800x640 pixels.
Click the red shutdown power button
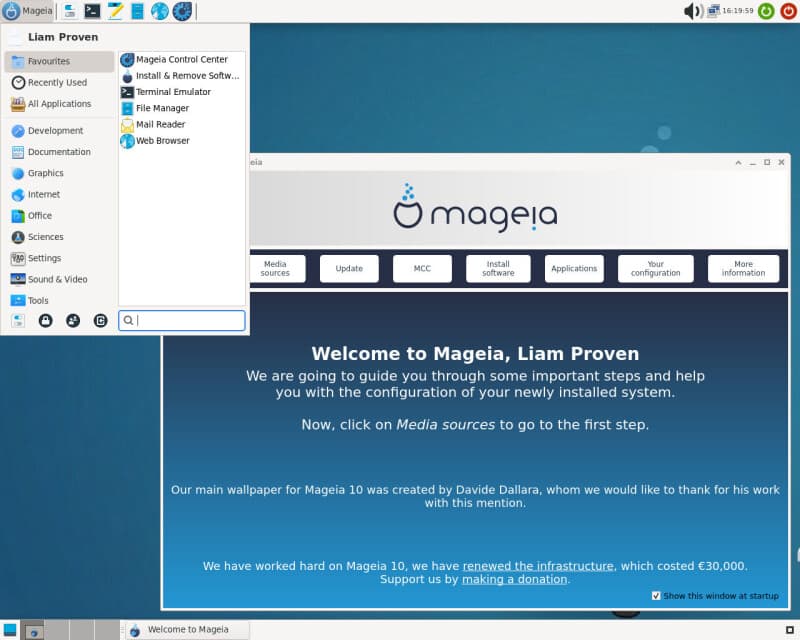click(x=788, y=11)
